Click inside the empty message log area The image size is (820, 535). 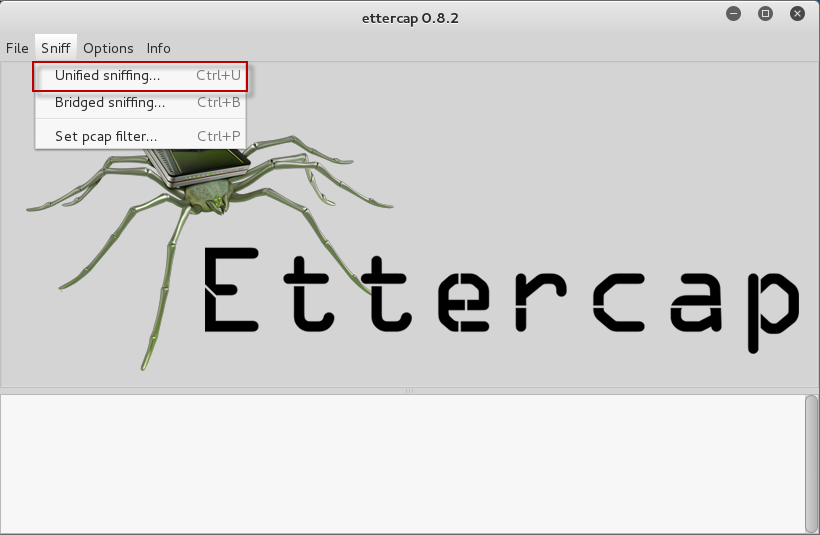point(403,464)
